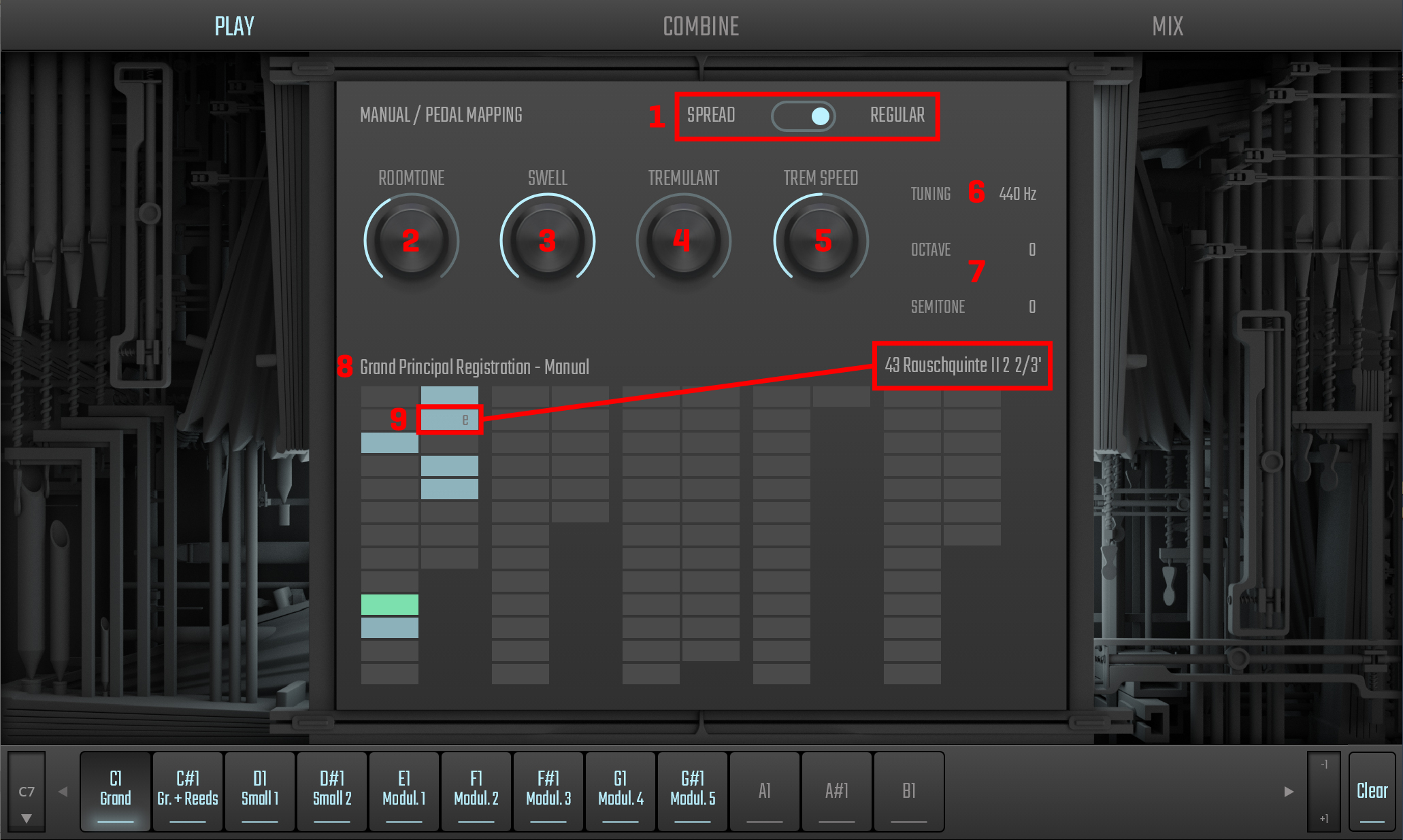Image resolution: width=1403 pixels, height=840 pixels.
Task: Toggle Spread/Regular mapping switch
Action: click(x=803, y=116)
